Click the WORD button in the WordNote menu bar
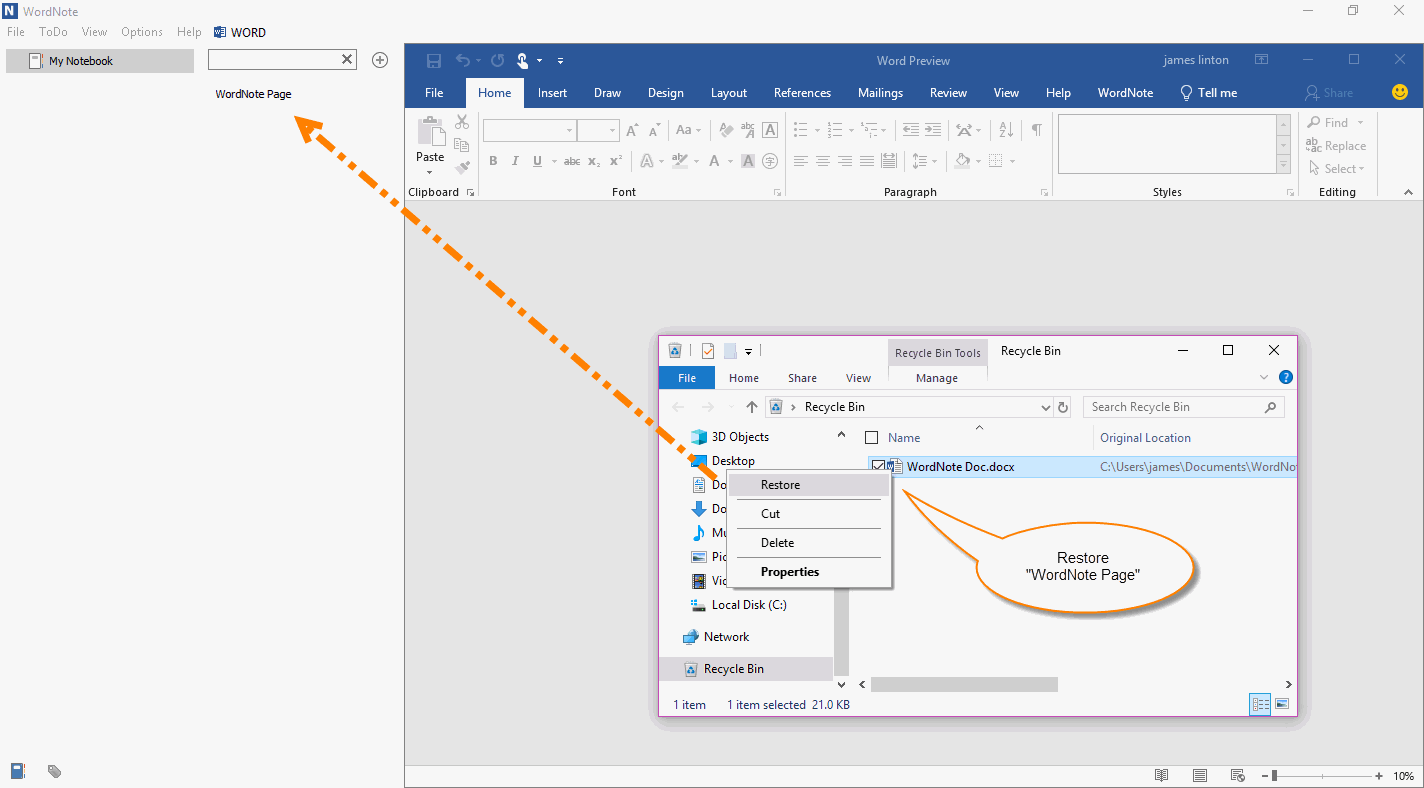This screenshot has width=1424, height=788. pos(240,32)
